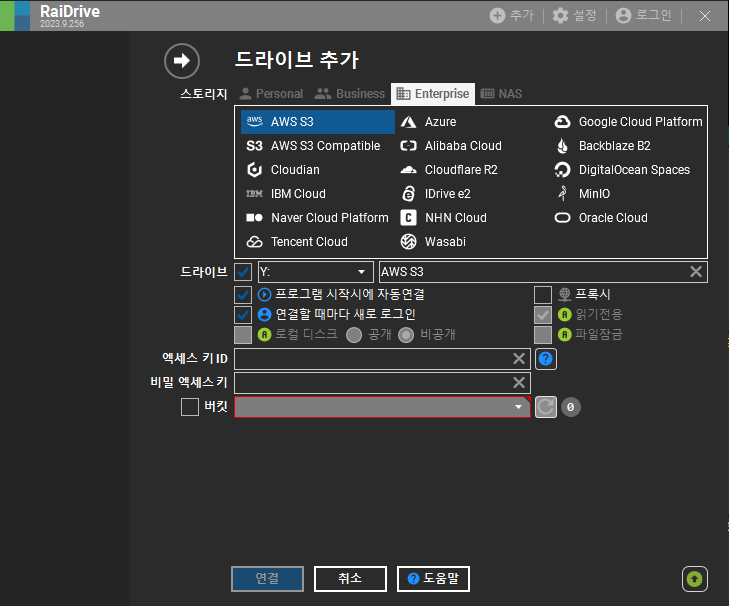Viewport: 729px width, 606px height.
Task: Select the Enterprise storage tab
Action: click(x=433, y=94)
